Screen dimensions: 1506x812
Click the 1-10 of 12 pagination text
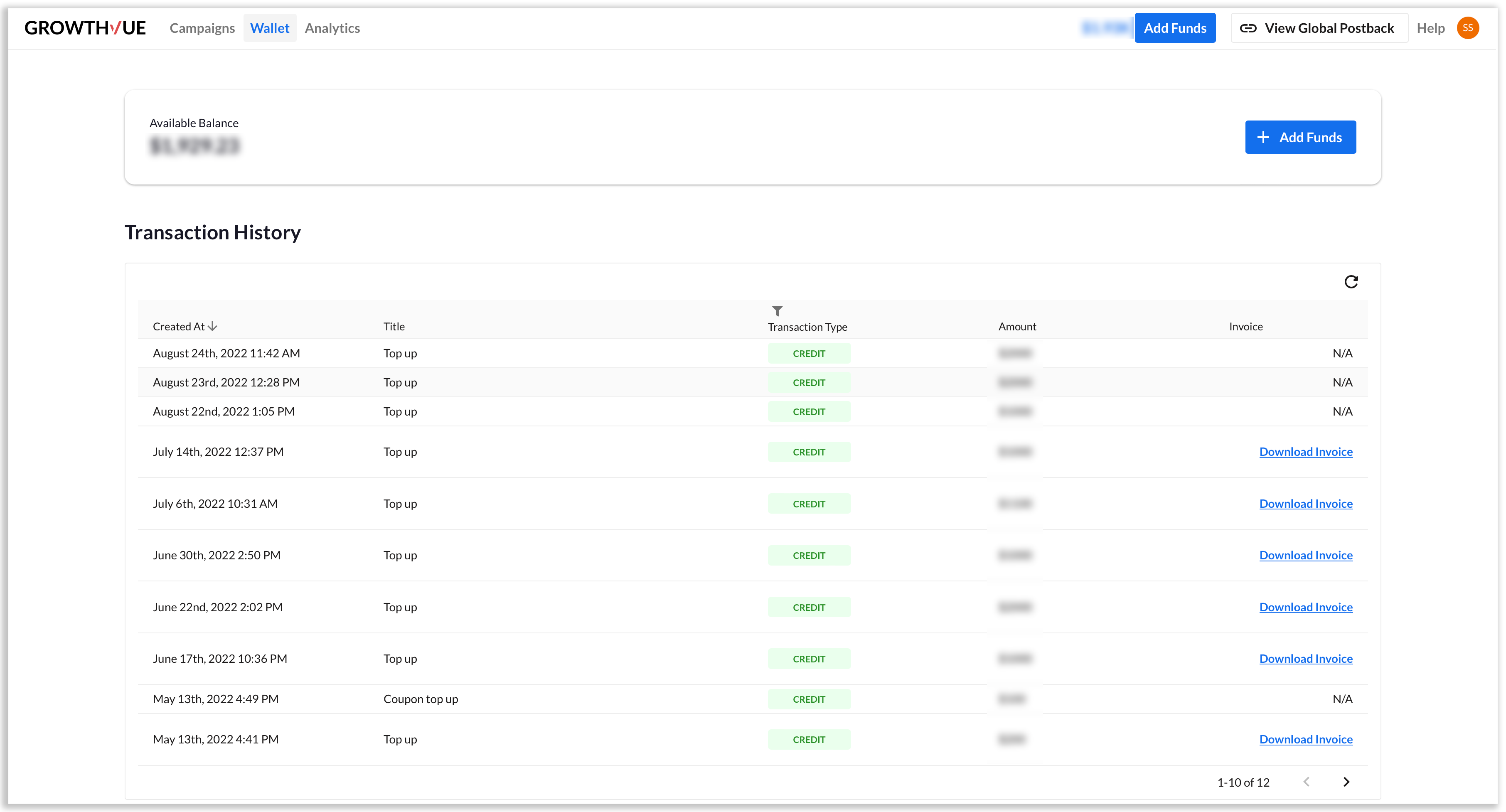(1243, 782)
